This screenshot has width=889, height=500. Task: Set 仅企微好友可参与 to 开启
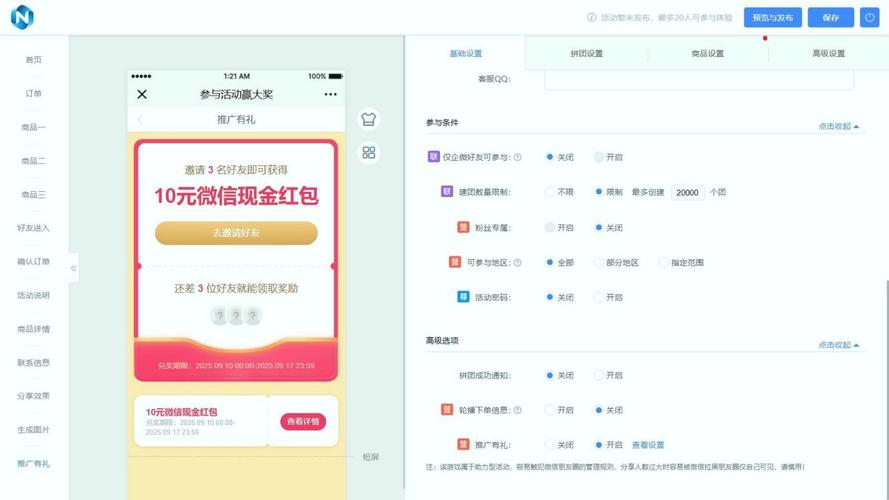click(598, 157)
